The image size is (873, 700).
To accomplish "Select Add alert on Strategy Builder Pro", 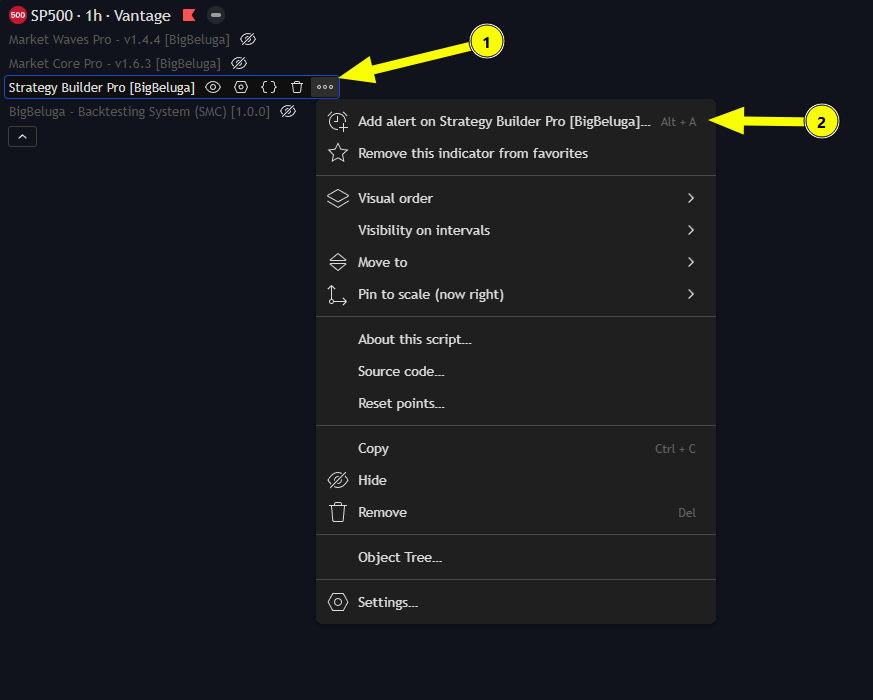I will pyautogui.click(x=504, y=121).
